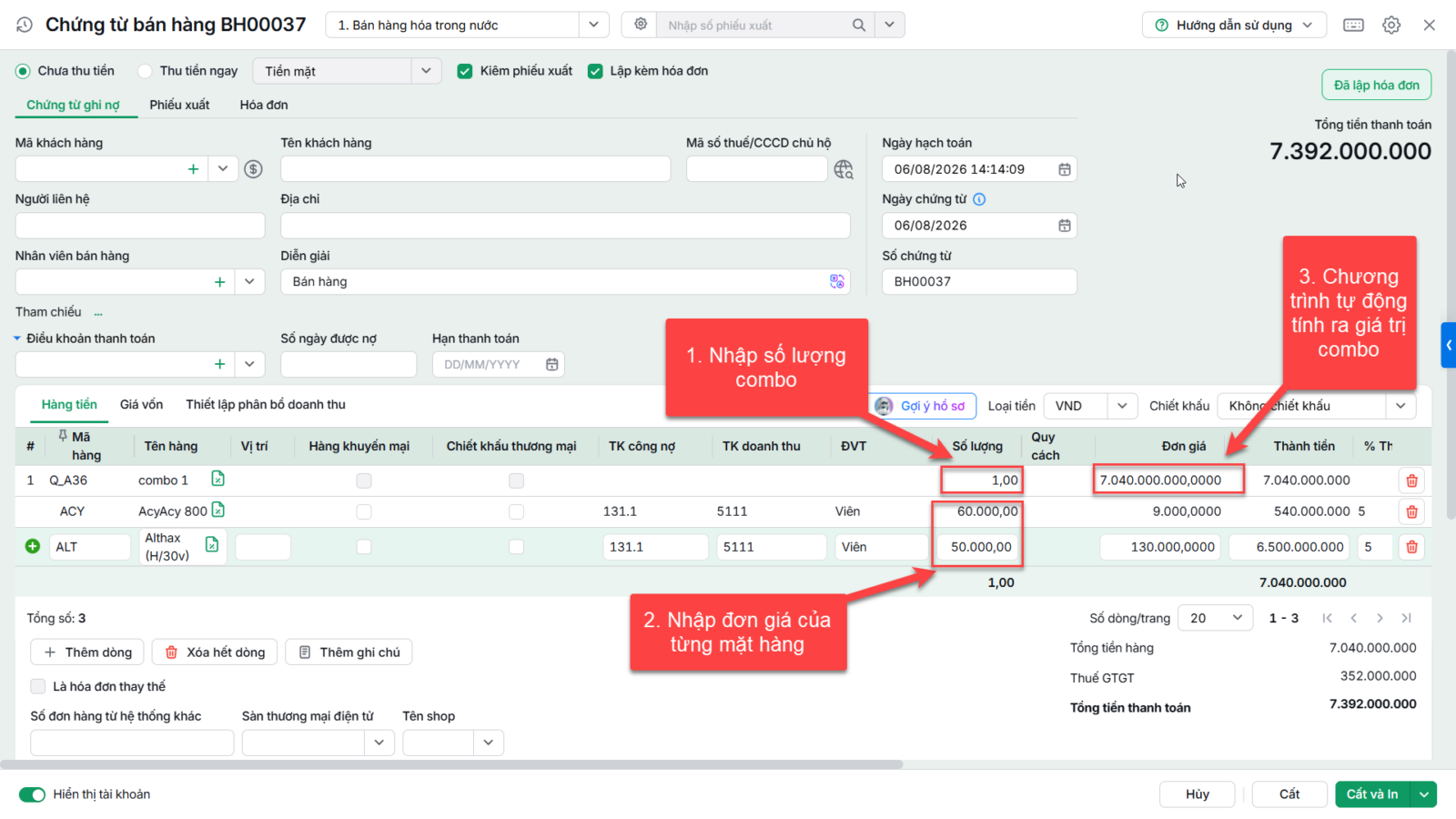
Task: Collapse Điều khoản thanh toán section
Action: pos(17,339)
